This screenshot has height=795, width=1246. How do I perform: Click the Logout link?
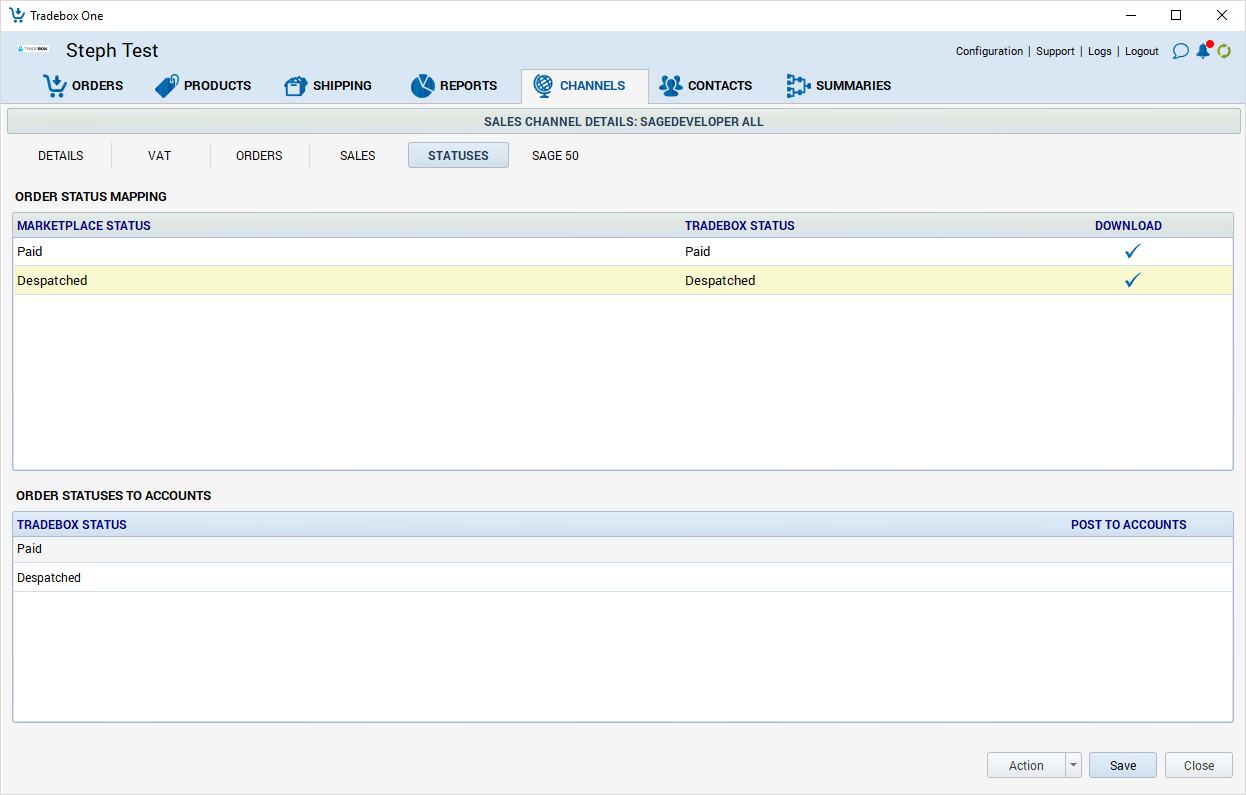click(x=1141, y=51)
